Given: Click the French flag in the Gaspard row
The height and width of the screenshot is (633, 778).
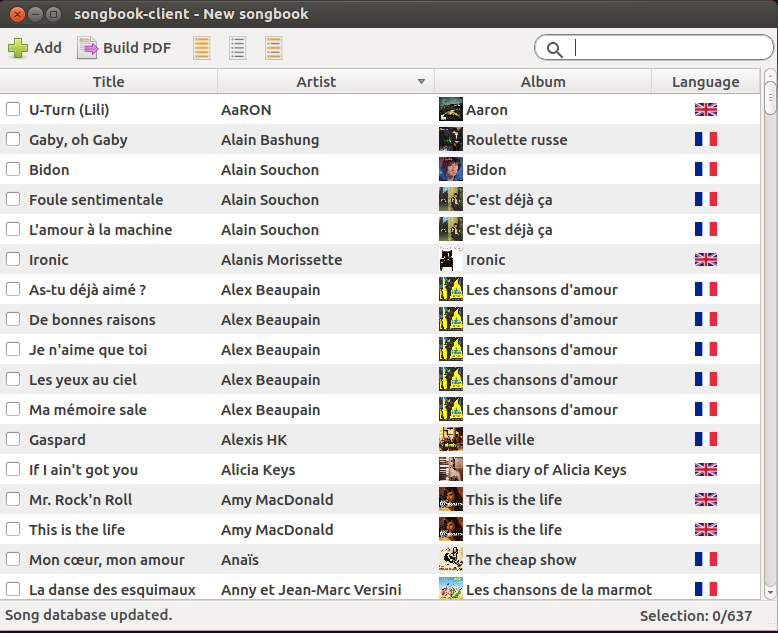Looking at the screenshot, I should pyautogui.click(x=706, y=440).
